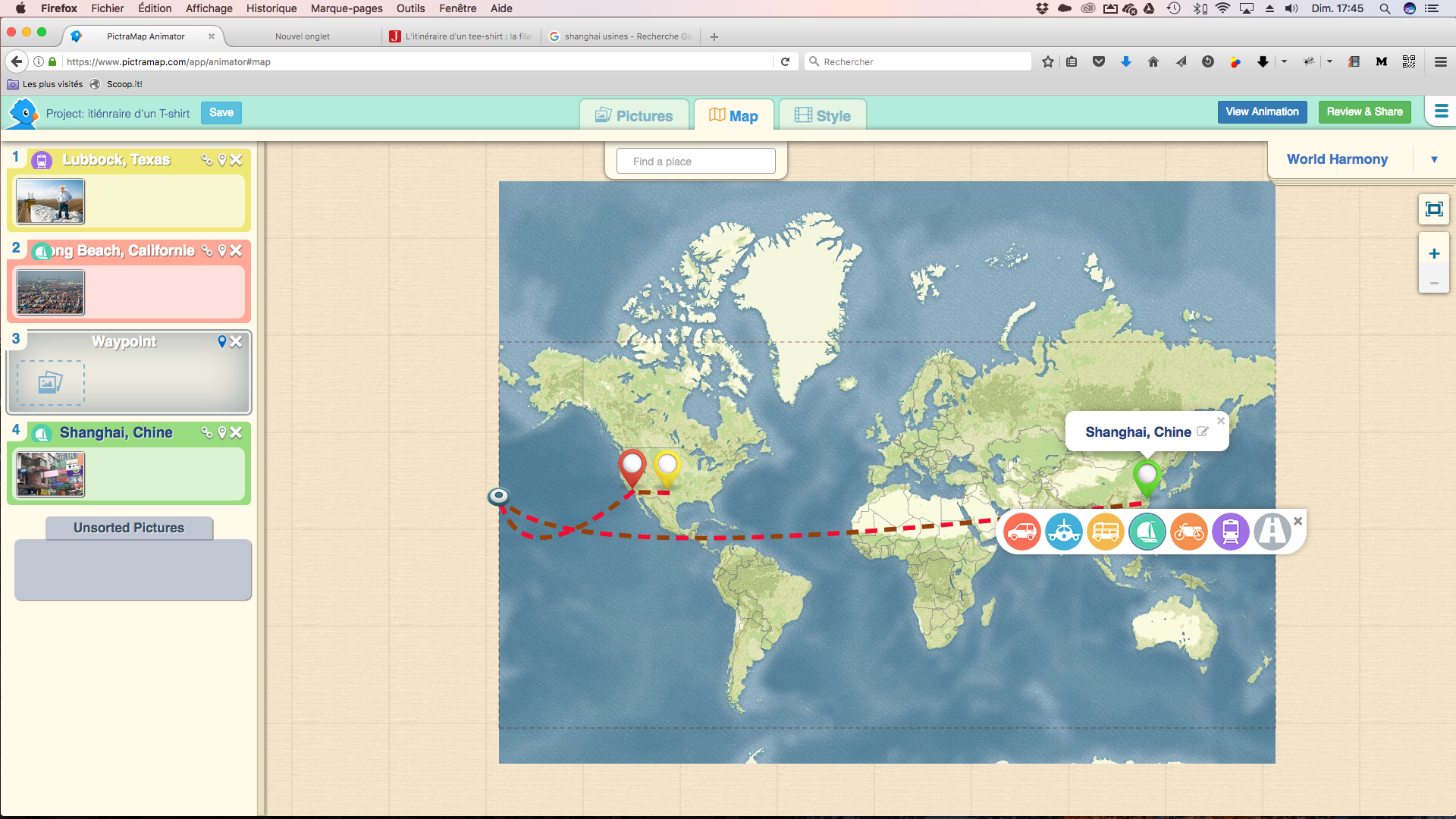1456x819 pixels.
Task: Open the Fichier menu
Action: (108, 8)
